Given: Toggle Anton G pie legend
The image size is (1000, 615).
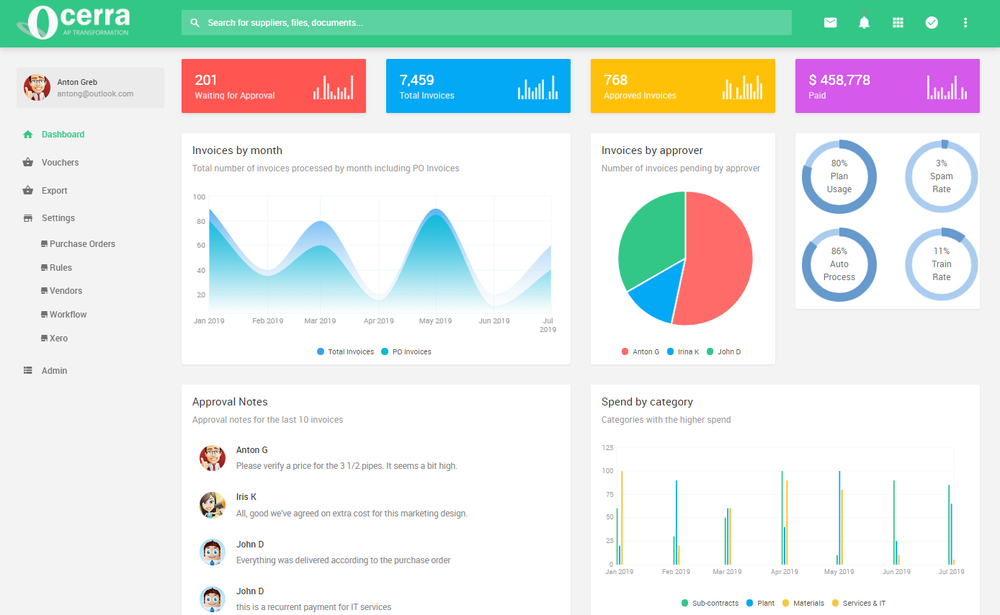Looking at the screenshot, I should point(640,352).
